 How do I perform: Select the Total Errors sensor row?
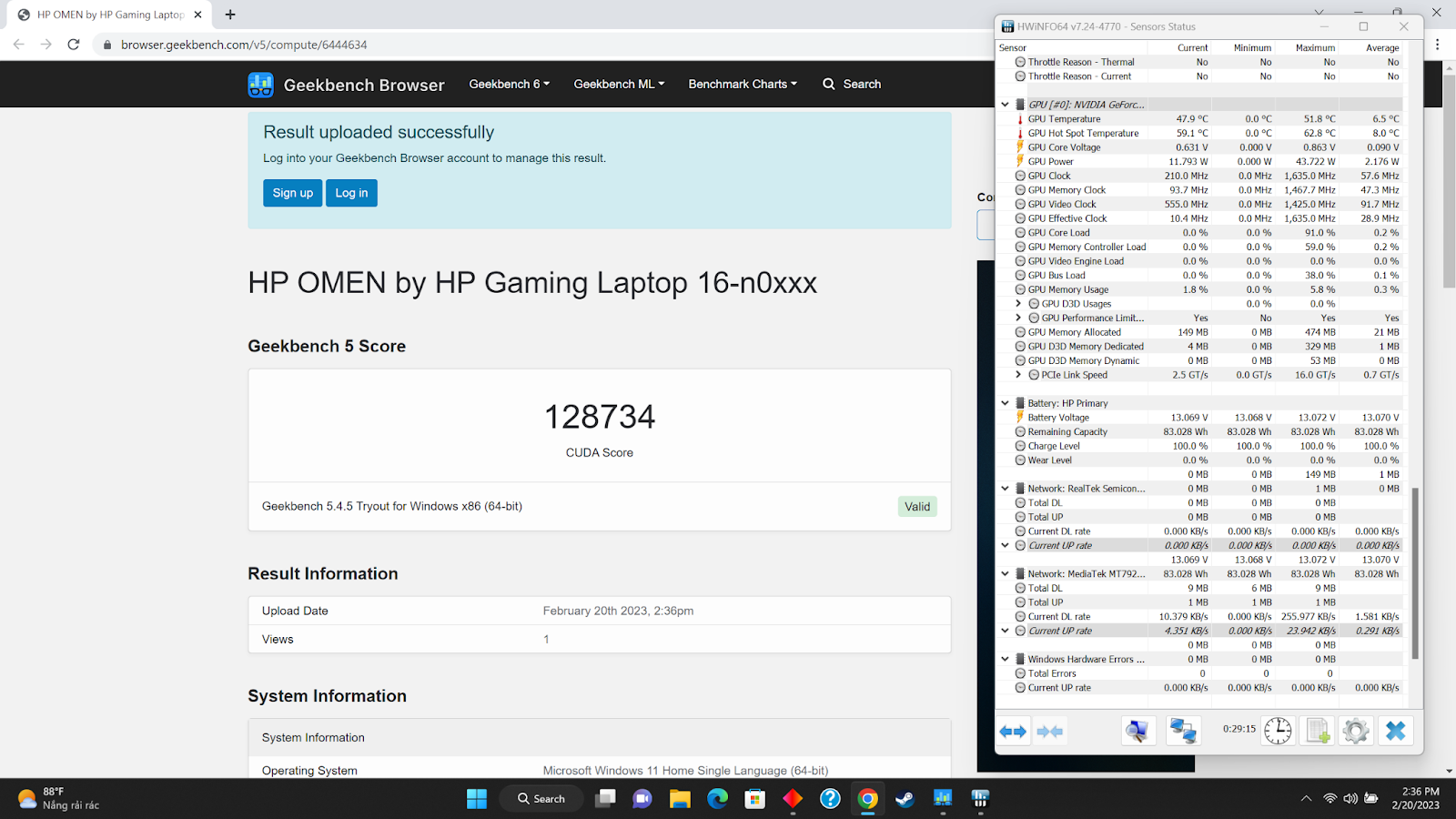(x=1201, y=673)
